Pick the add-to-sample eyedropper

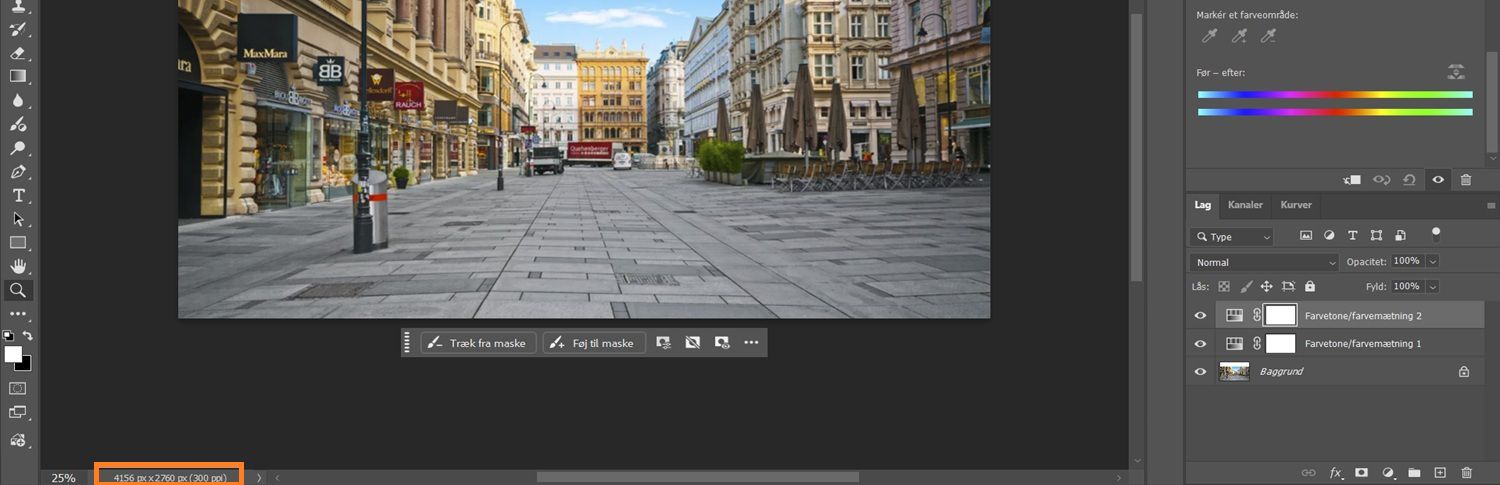click(x=1239, y=37)
